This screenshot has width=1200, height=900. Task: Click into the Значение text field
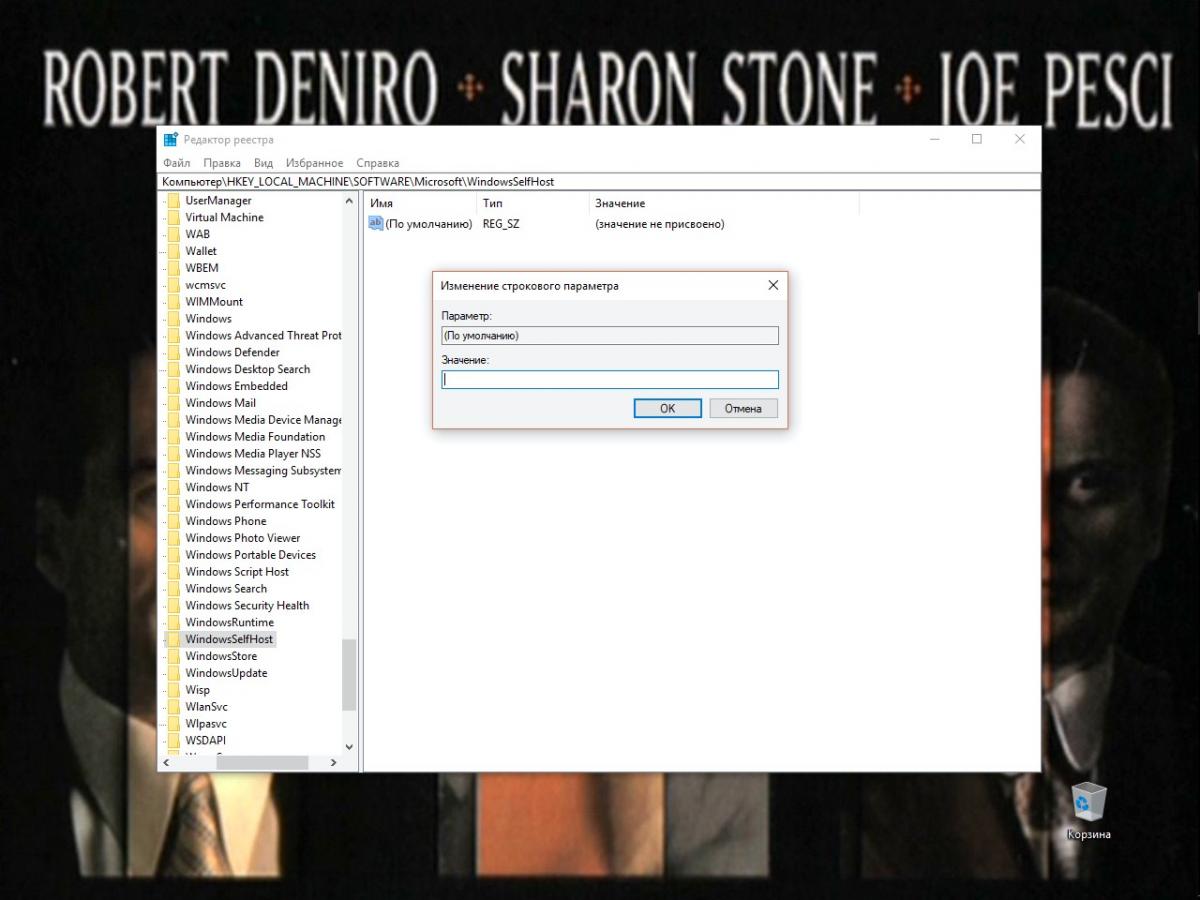(x=610, y=380)
